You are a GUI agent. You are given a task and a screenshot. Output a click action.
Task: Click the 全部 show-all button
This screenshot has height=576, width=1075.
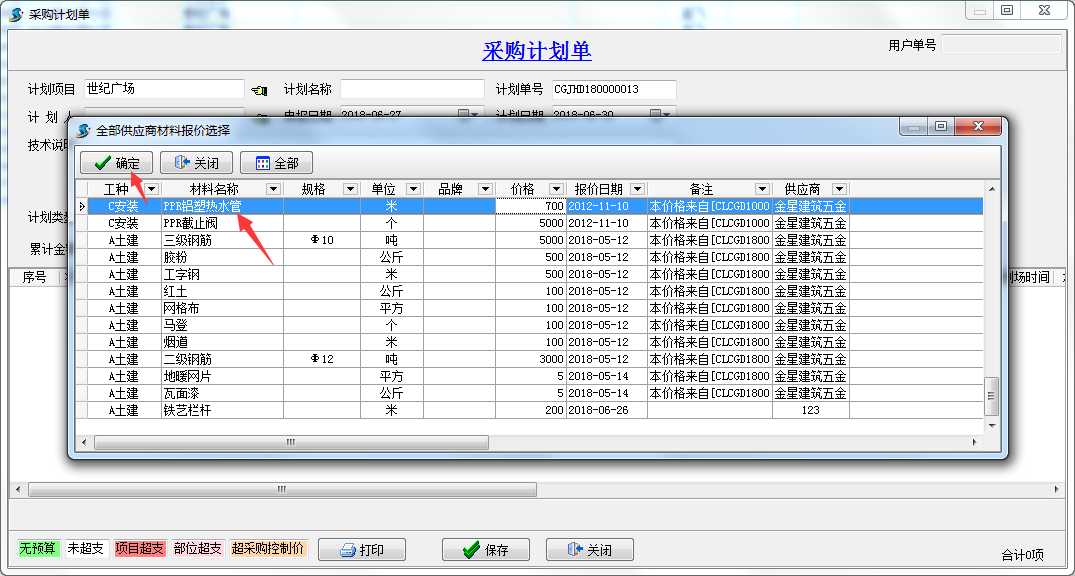click(276, 163)
